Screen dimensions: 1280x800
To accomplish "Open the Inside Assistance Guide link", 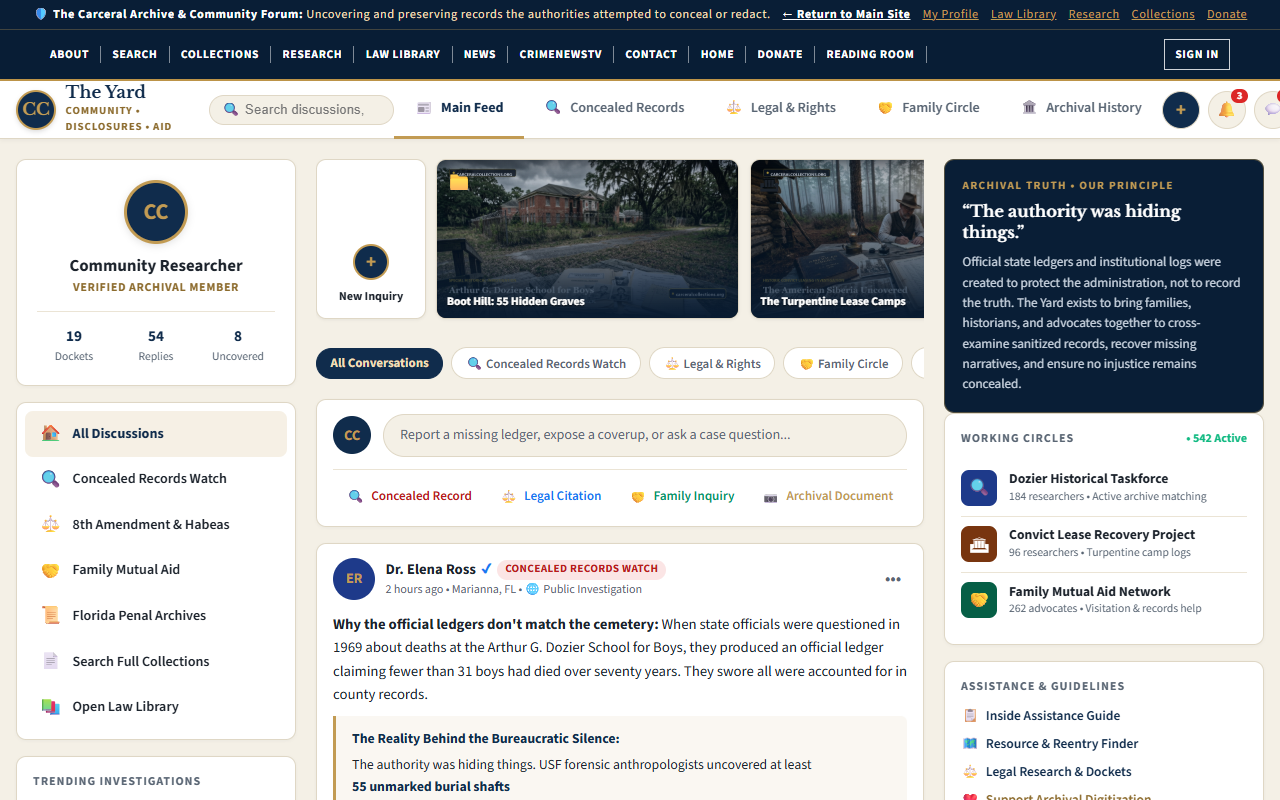I will [1052, 716].
